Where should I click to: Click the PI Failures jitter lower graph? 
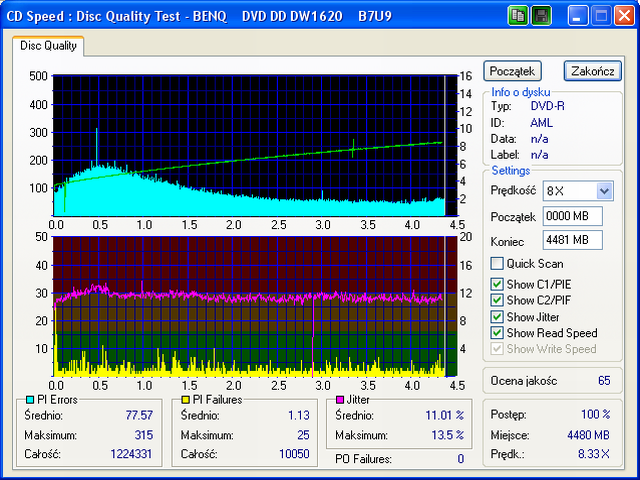255,306
